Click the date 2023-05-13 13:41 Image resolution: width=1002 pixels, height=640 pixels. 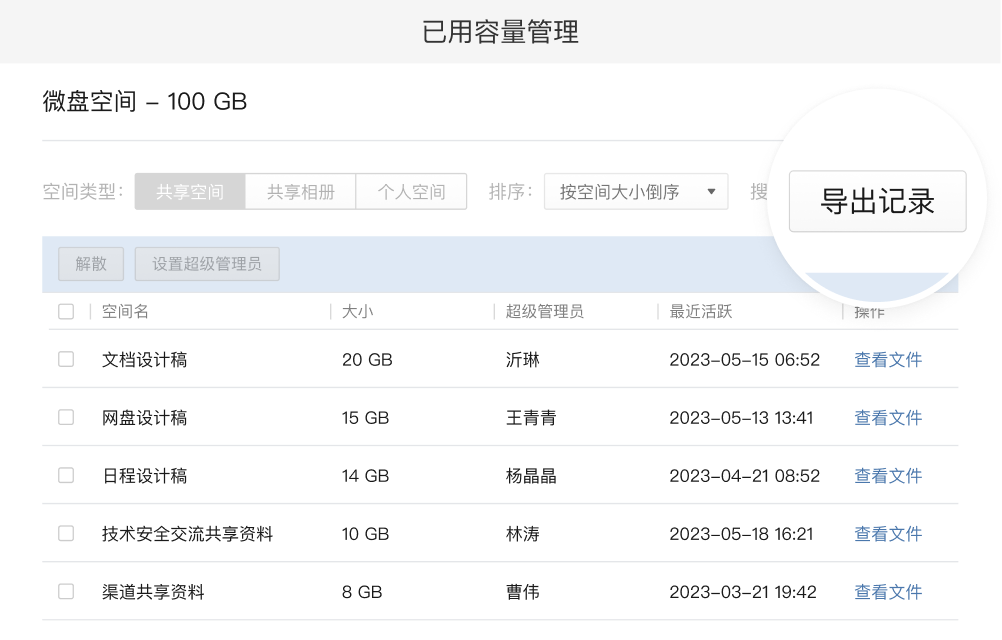click(x=741, y=418)
